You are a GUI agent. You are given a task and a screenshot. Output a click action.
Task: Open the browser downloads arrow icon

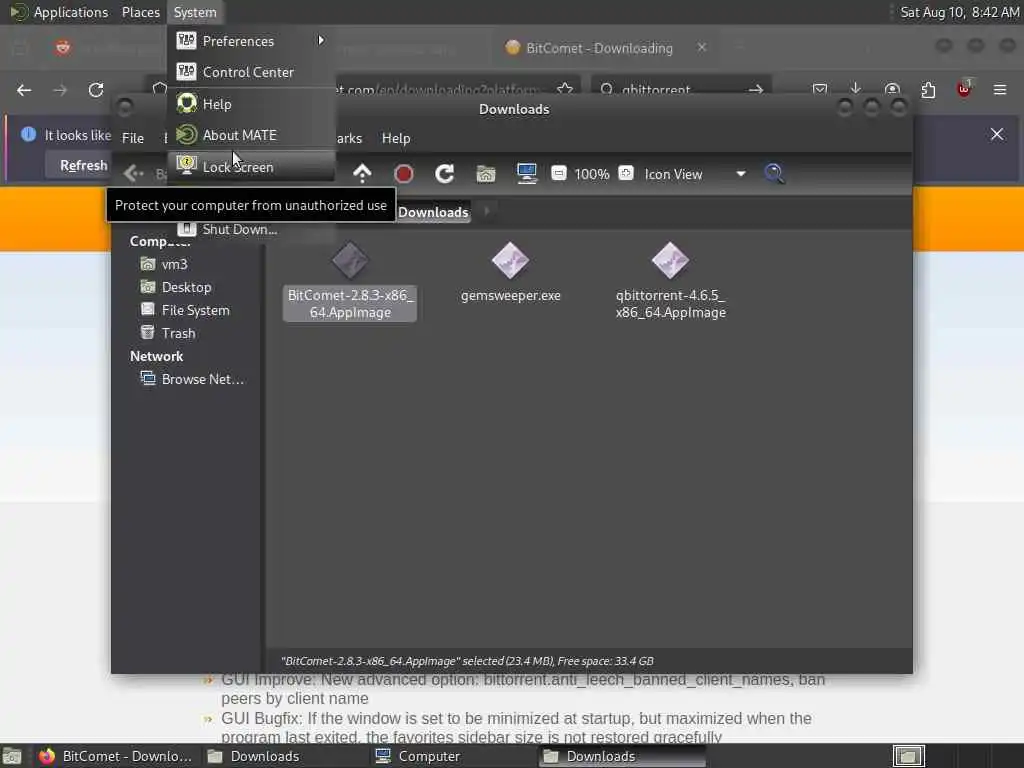click(x=856, y=89)
